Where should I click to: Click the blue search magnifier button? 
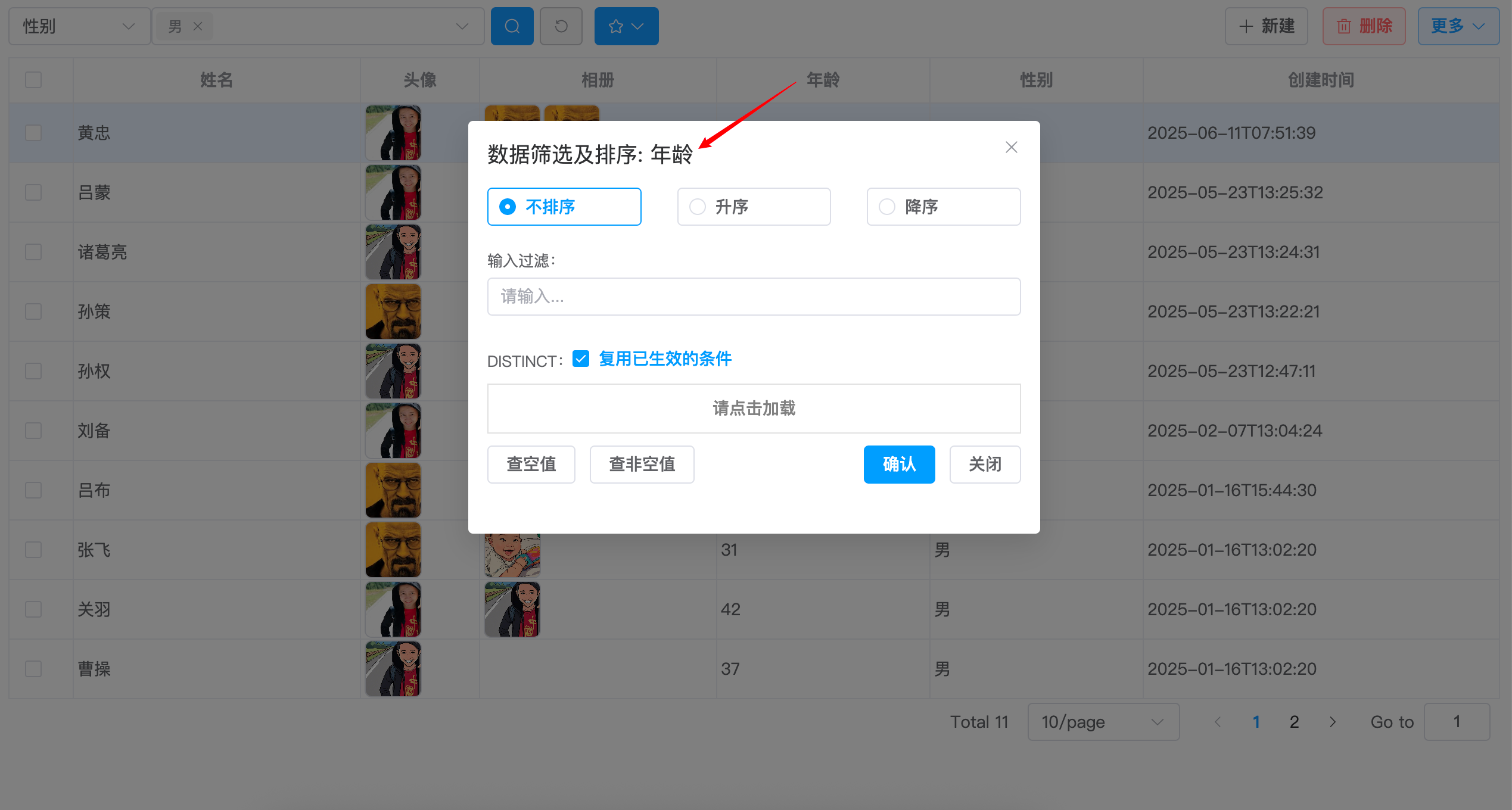pyautogui.click(x=512, y=26)
